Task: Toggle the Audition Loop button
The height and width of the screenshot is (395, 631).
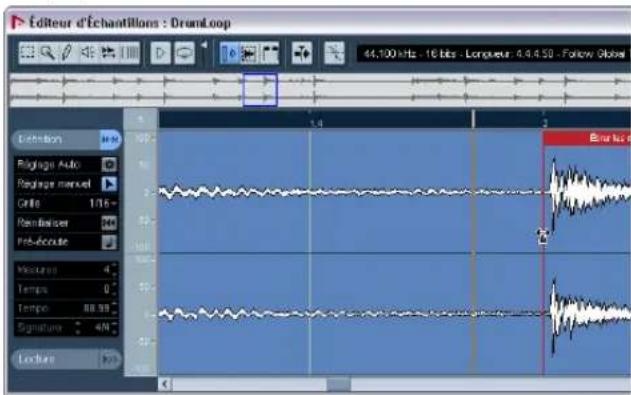Action: coord(185,53)
